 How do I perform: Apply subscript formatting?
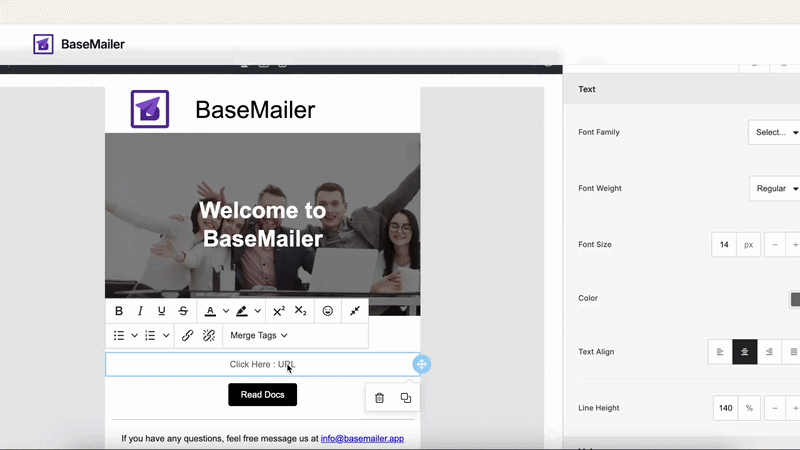301,311
